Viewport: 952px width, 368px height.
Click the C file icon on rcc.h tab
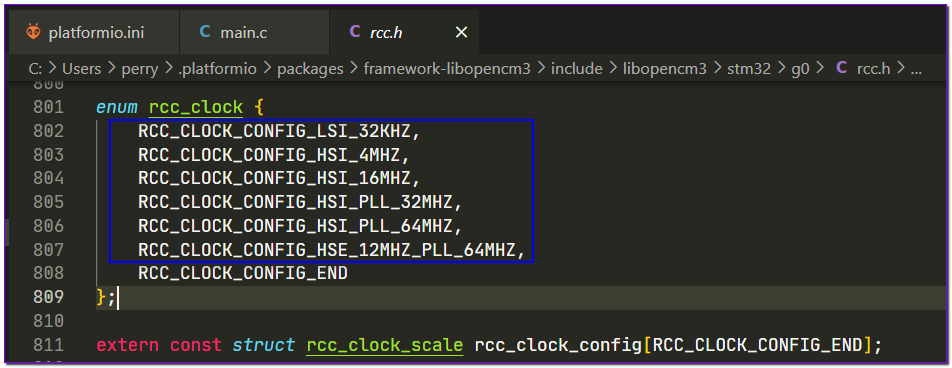click(x=355, y=32)
